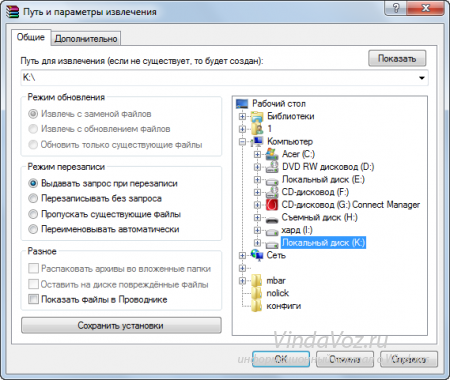Screen dimensions: 450x380
Task: Expand the Сеть tree node
Action: (242, 256)
